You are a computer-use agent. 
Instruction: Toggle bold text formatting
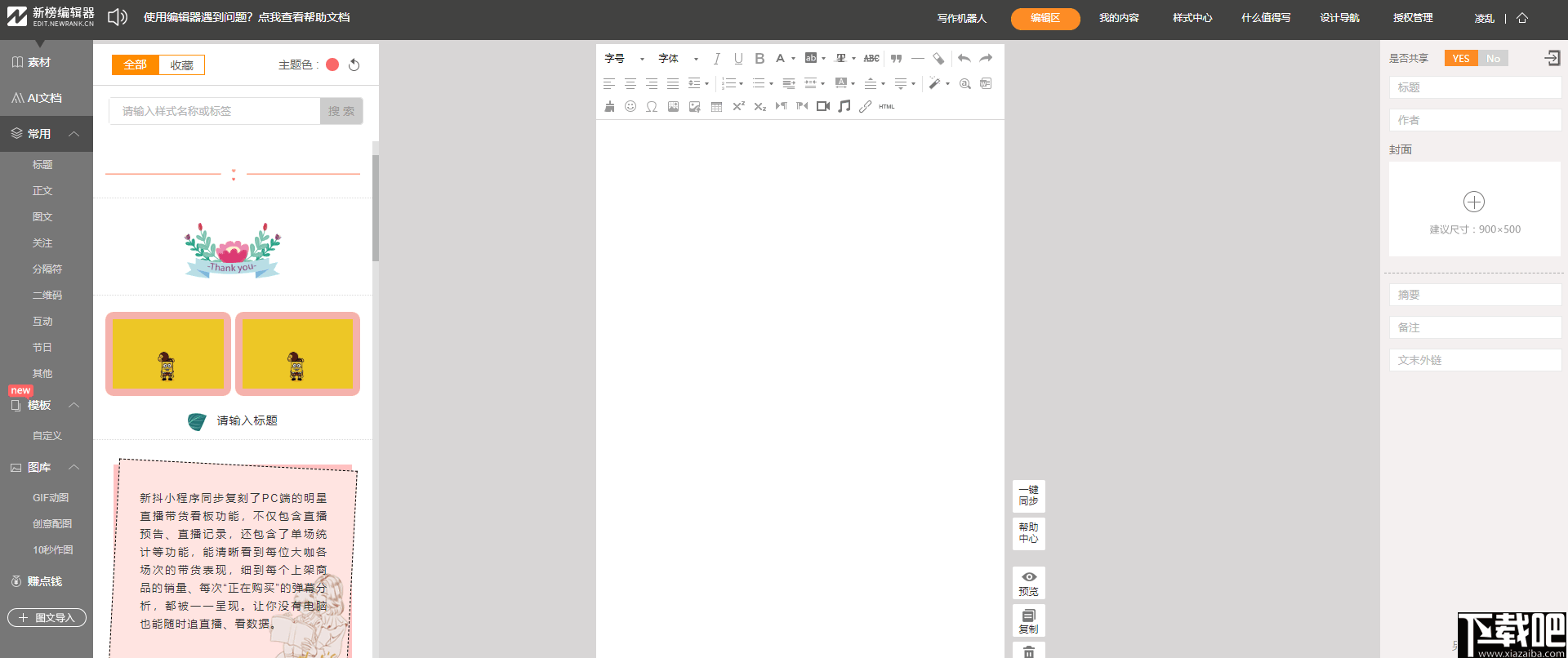click(759, 59)
